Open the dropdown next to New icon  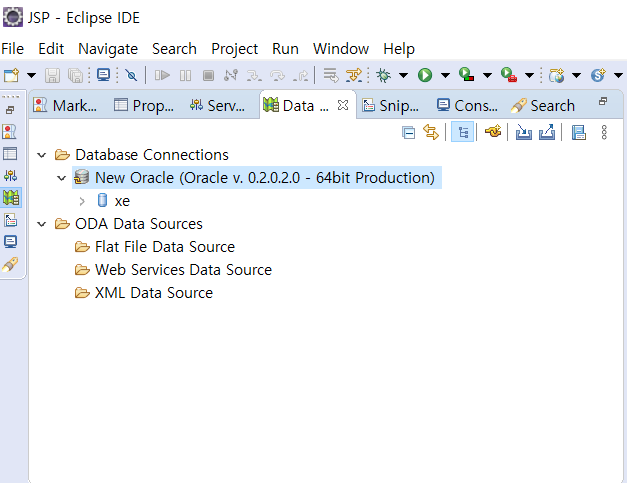31,75
